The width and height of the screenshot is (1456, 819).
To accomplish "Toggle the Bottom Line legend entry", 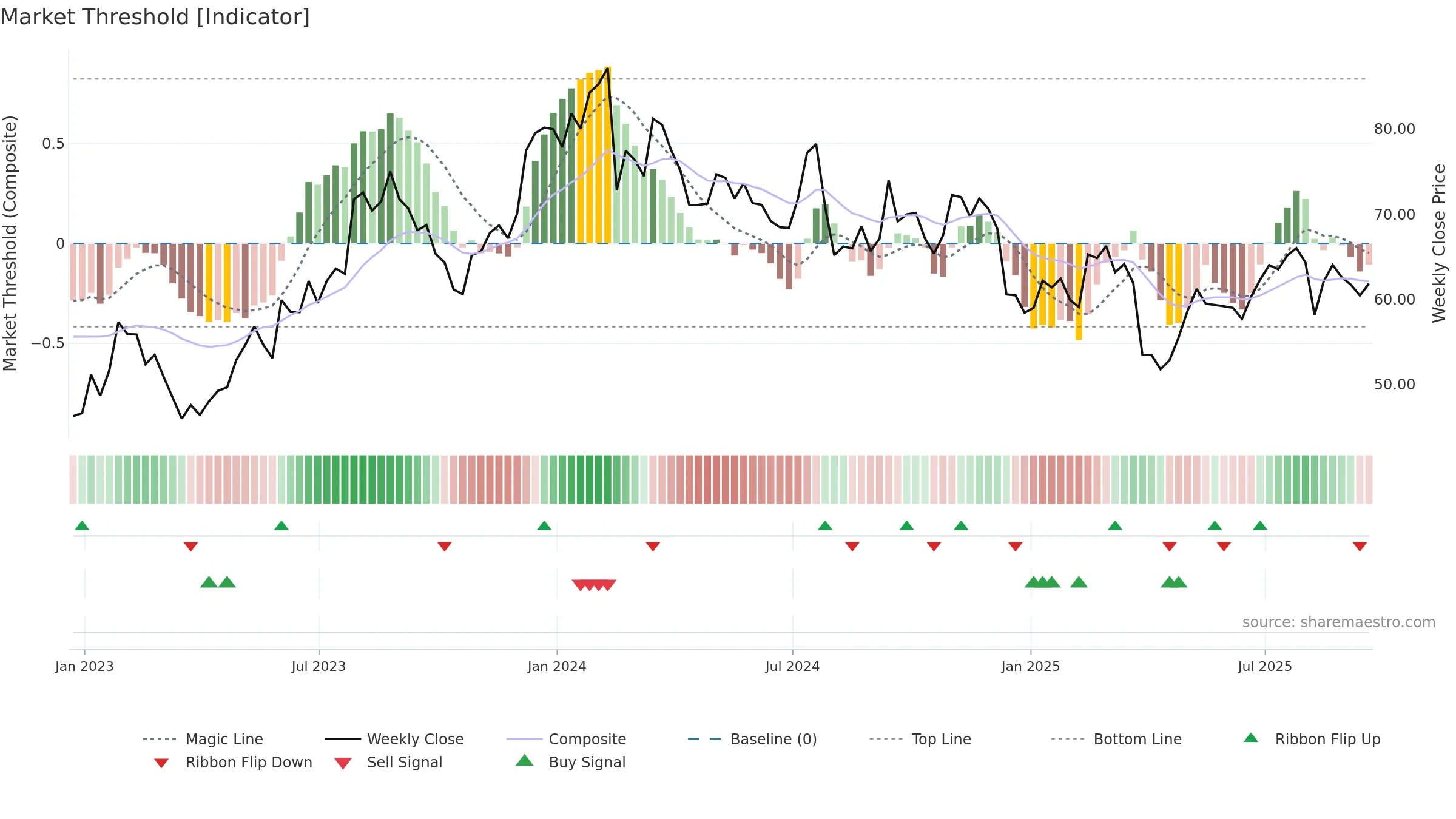I will point(1116,739).
